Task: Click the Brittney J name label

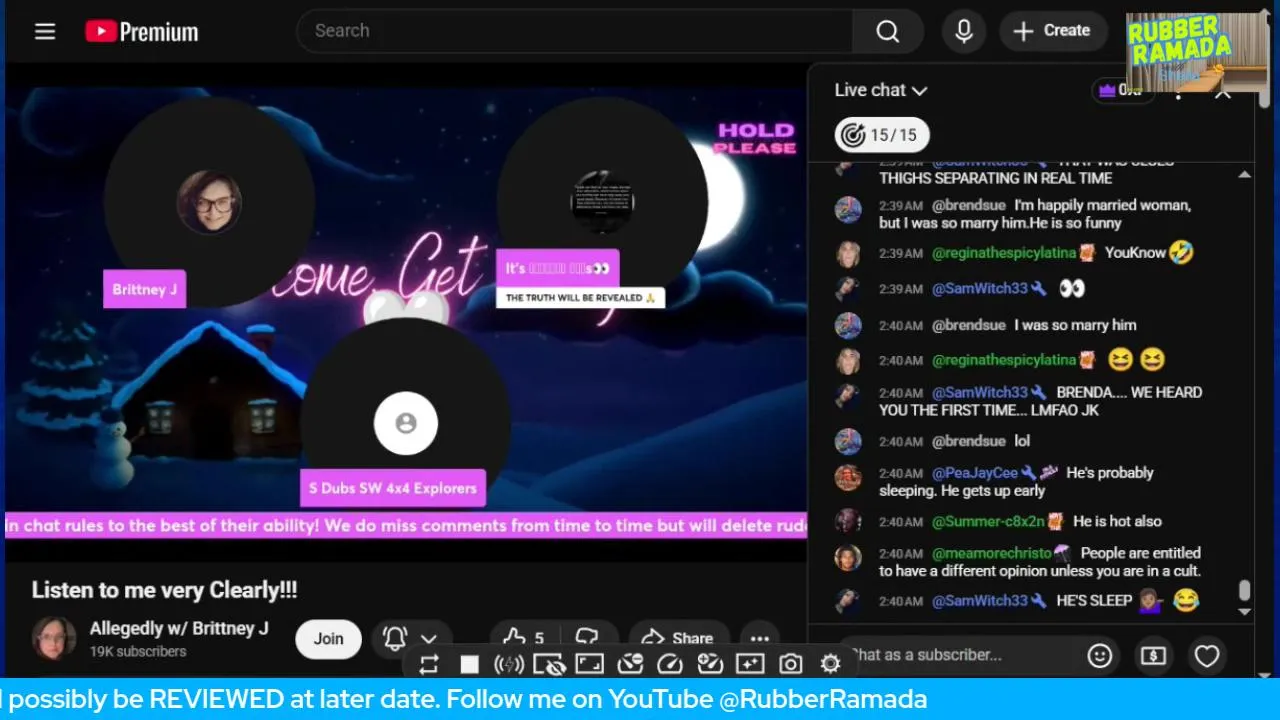Action: 145,289
